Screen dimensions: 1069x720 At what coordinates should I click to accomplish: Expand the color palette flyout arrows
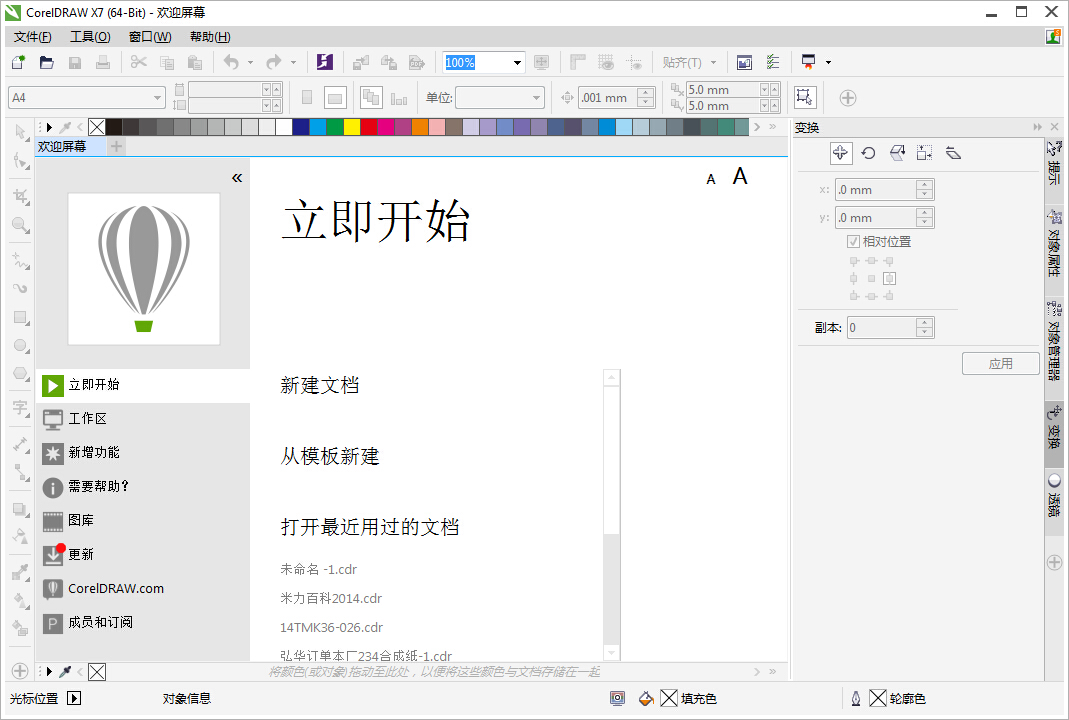coord(772,127)
